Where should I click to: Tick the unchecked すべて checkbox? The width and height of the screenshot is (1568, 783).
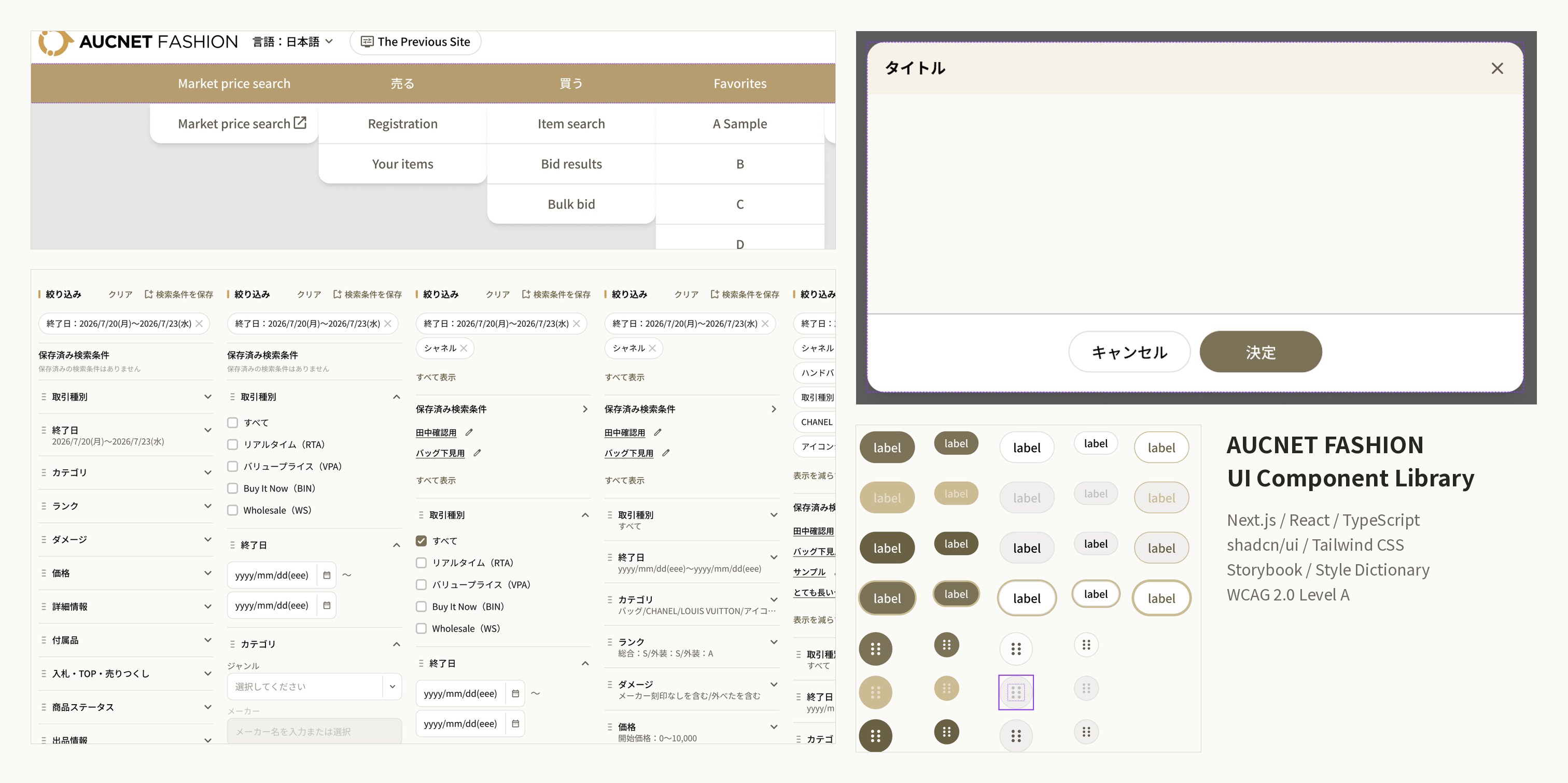point(232,423)
